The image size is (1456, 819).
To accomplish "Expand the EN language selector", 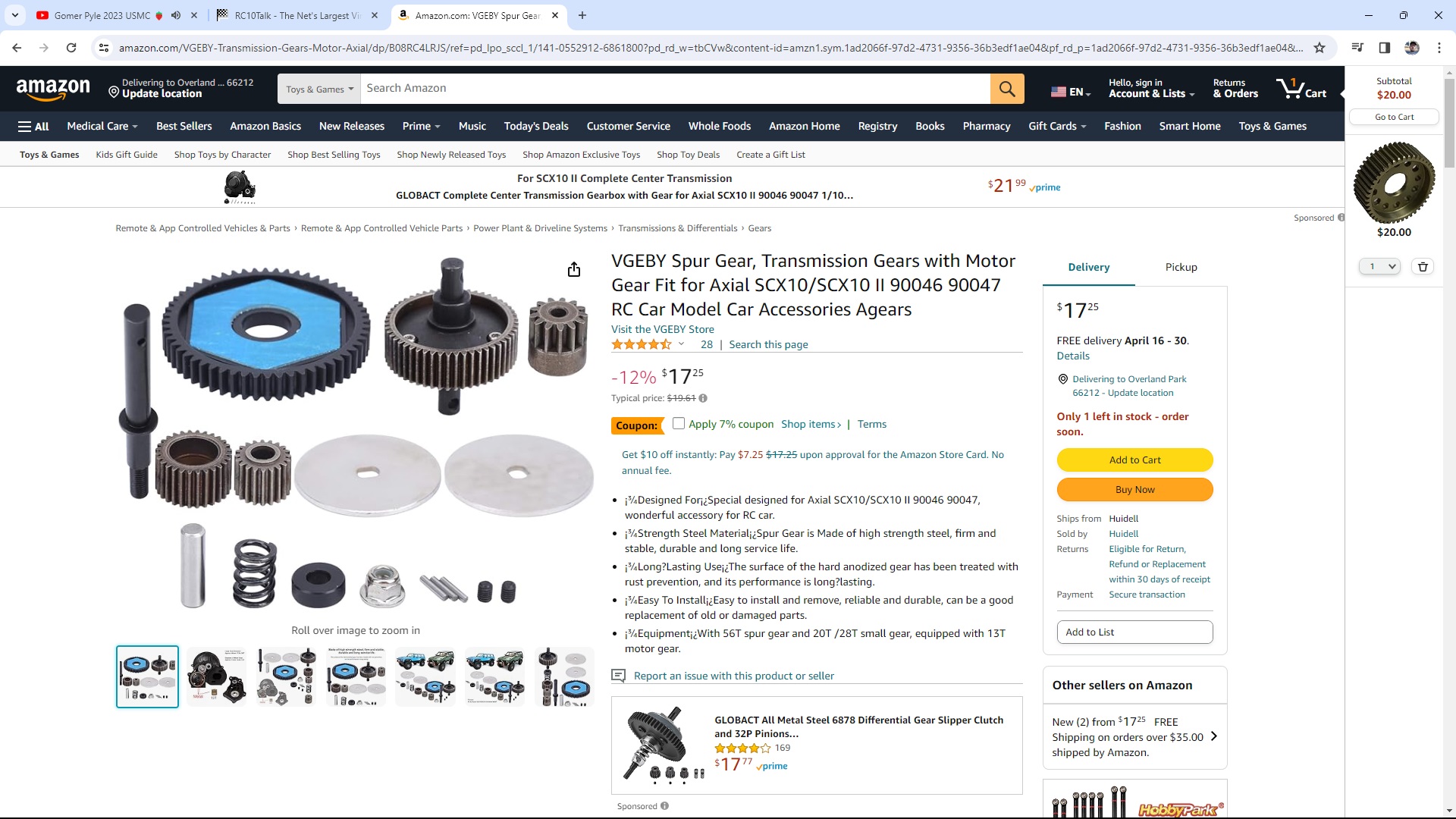I will pos(1071,92).
